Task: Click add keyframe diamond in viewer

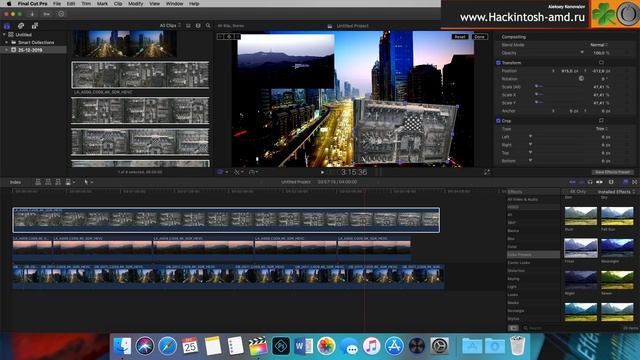Action: (x=229, y=37)
